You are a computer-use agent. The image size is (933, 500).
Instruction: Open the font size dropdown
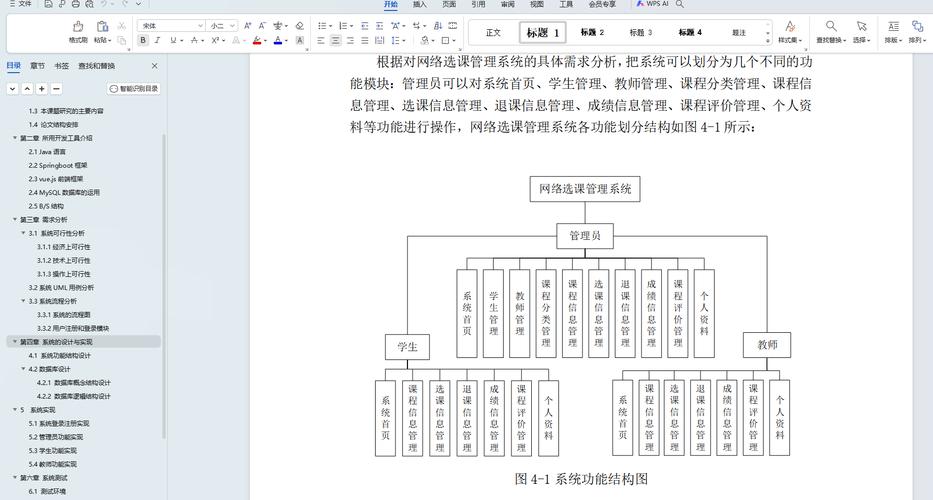tap(232, 26)
